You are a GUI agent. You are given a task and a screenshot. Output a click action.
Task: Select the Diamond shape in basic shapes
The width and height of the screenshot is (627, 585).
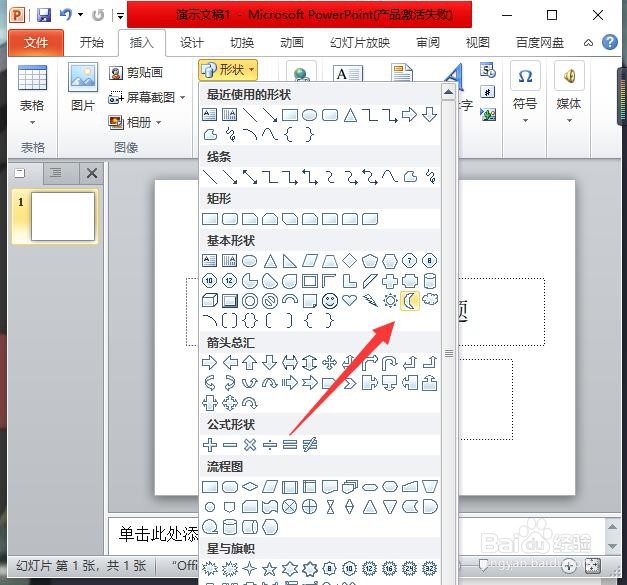(349, 261)
